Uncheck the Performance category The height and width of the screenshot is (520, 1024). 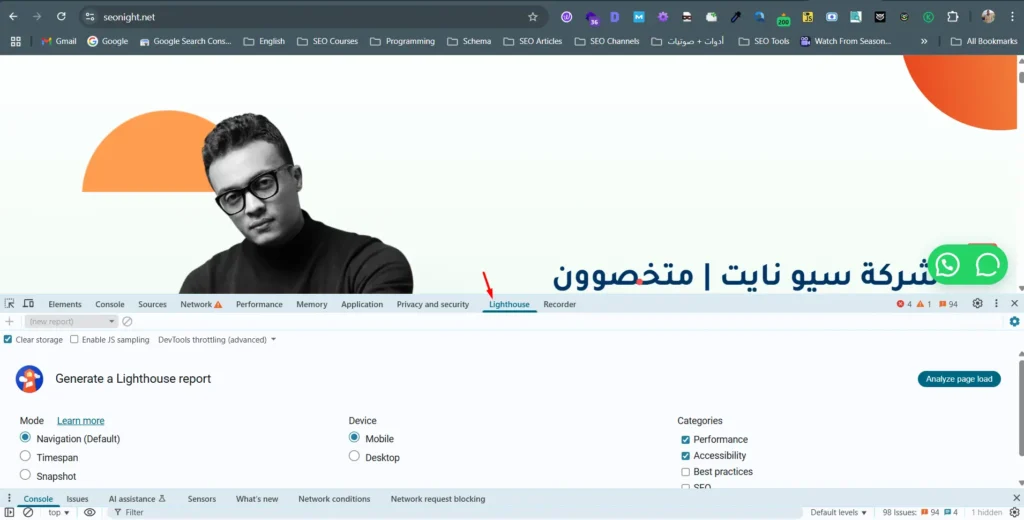(x=685, y=440)
